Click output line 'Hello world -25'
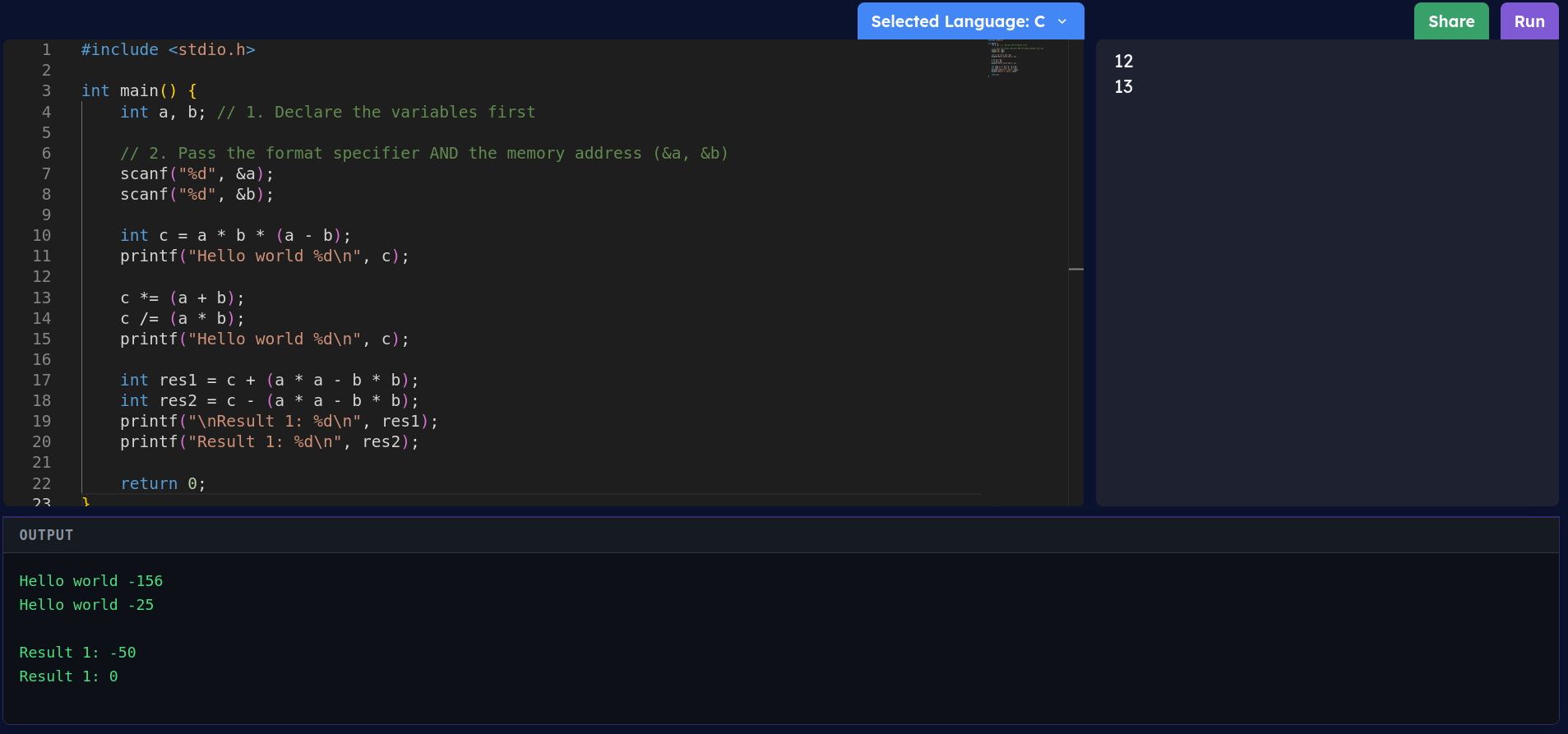The height and width of the screenshot is (734, 1568). pyautogui.click(x=86, y=605)
